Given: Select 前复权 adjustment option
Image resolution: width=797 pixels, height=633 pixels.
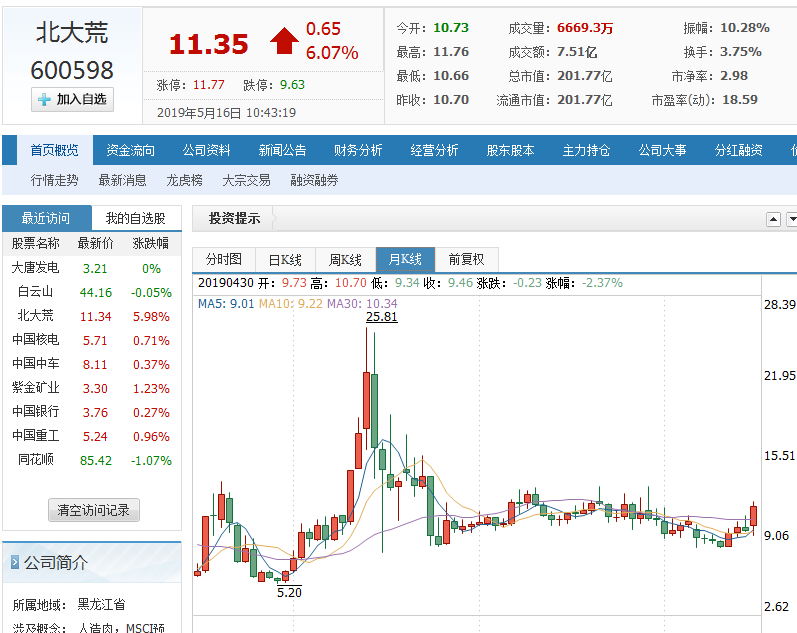Looking at the screenshot, I should pyautogui.click(x=466, y=259).
